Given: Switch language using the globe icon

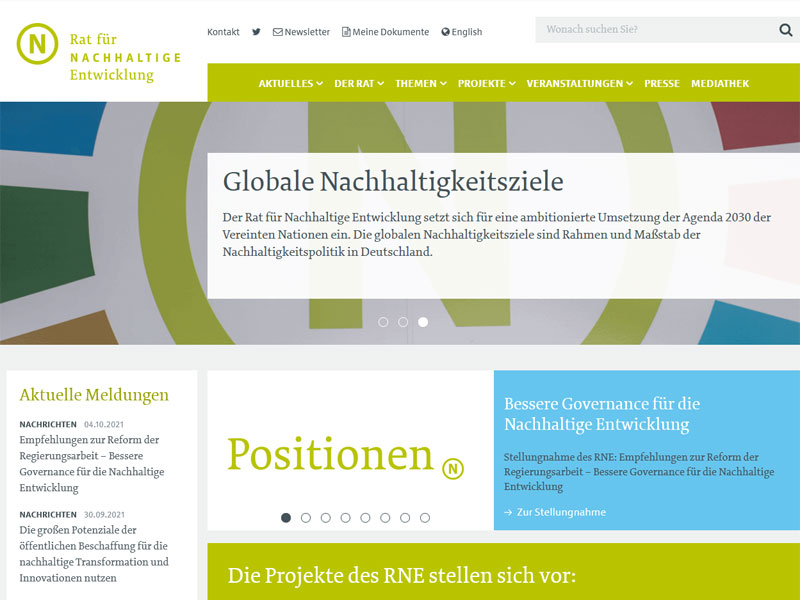Looking at the screenshot, I should click(443, 31).
